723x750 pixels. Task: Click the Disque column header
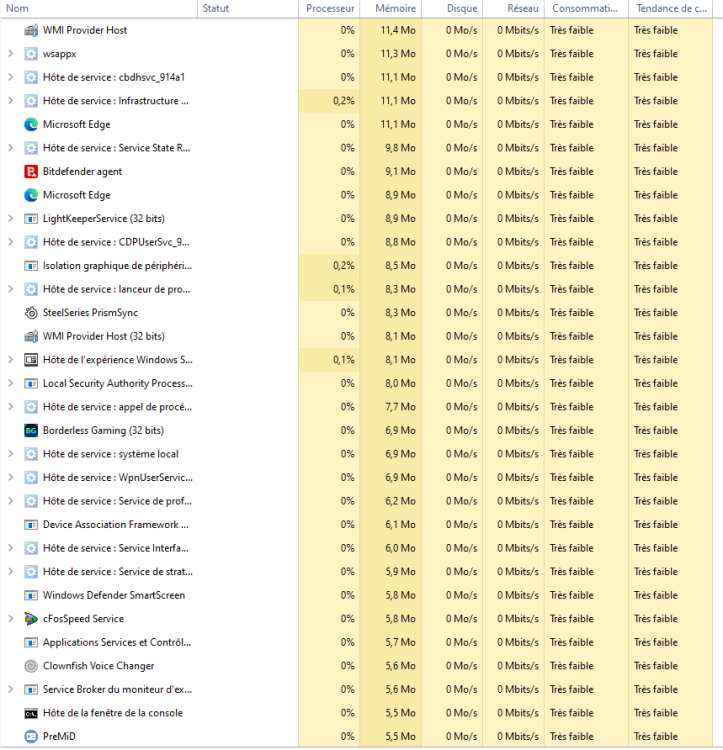click(x=462, y=8)
